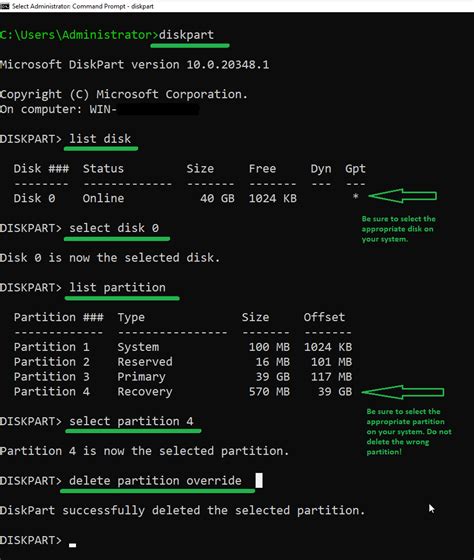
Task: Click the Partition 4 Recovery row
Action: [x=183, y=391]
